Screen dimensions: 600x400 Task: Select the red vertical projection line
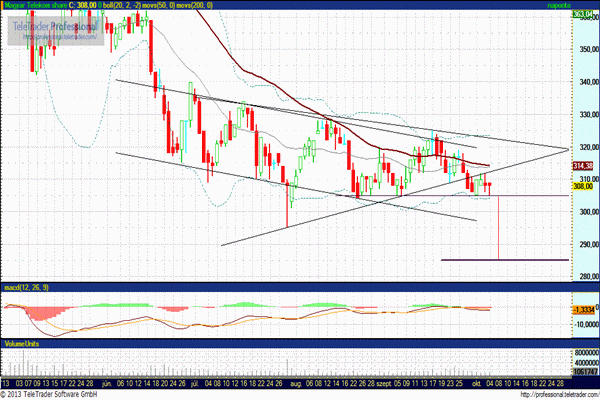click(x=498, y=228)
